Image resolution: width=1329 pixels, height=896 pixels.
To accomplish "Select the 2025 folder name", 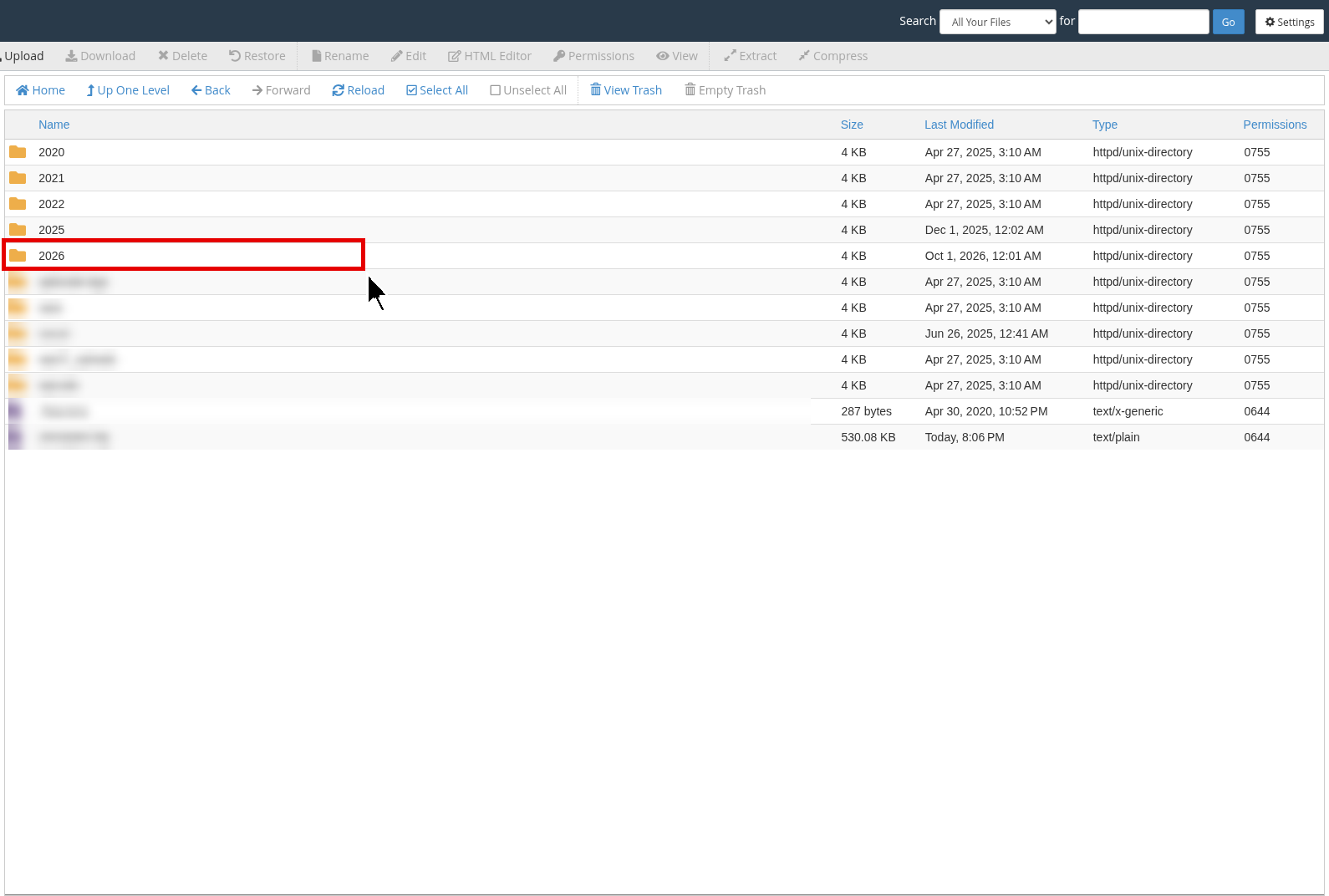I will pos(52,230).
